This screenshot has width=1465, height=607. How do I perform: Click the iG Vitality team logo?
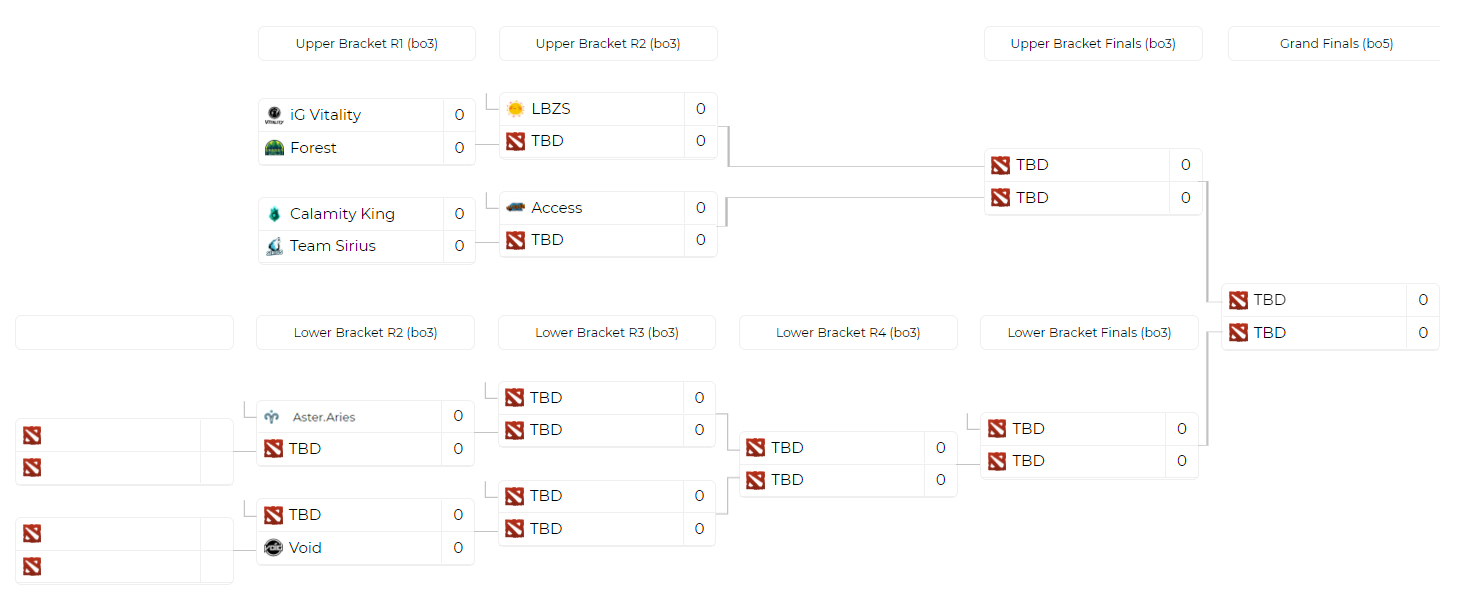(x=274, y=115)
